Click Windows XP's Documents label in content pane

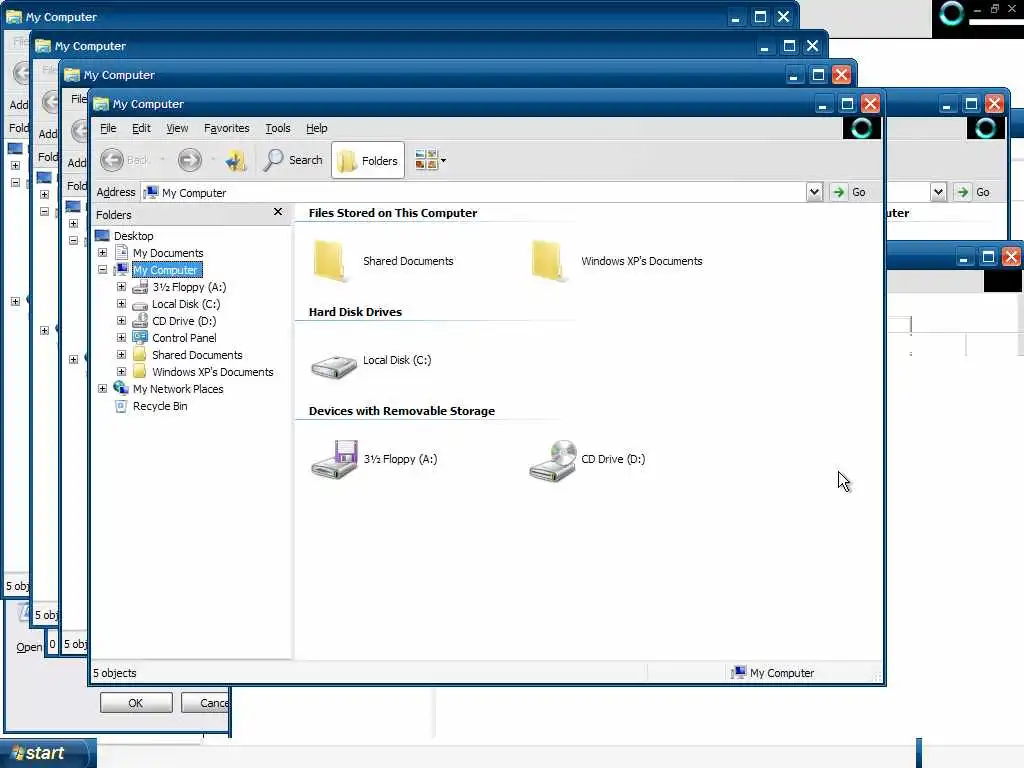642,261
